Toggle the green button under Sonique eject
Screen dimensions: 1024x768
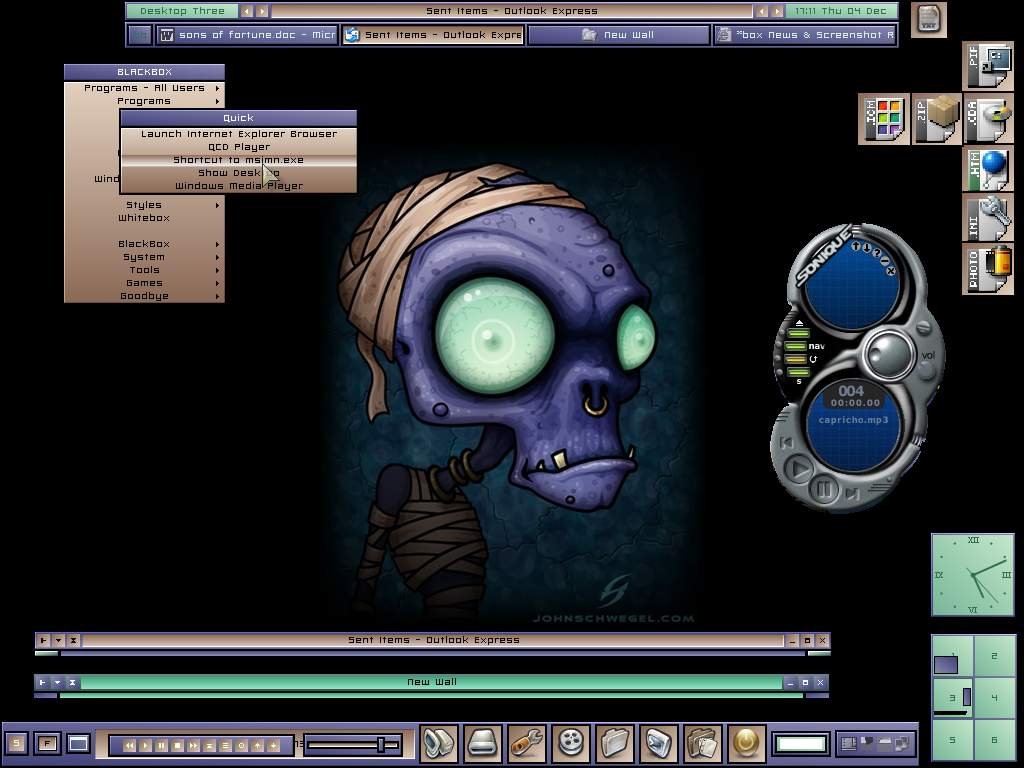[x=797, y=333]
